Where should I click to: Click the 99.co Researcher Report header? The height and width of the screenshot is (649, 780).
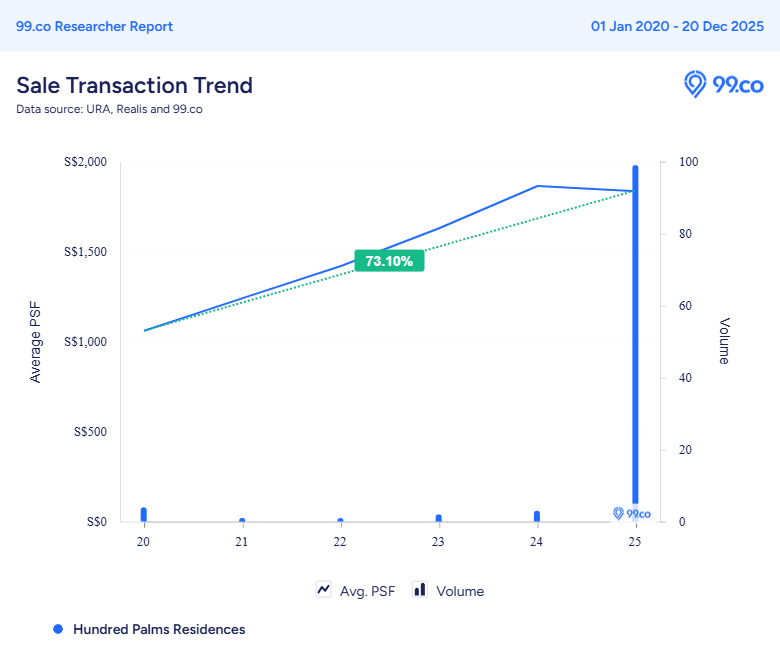95,26
